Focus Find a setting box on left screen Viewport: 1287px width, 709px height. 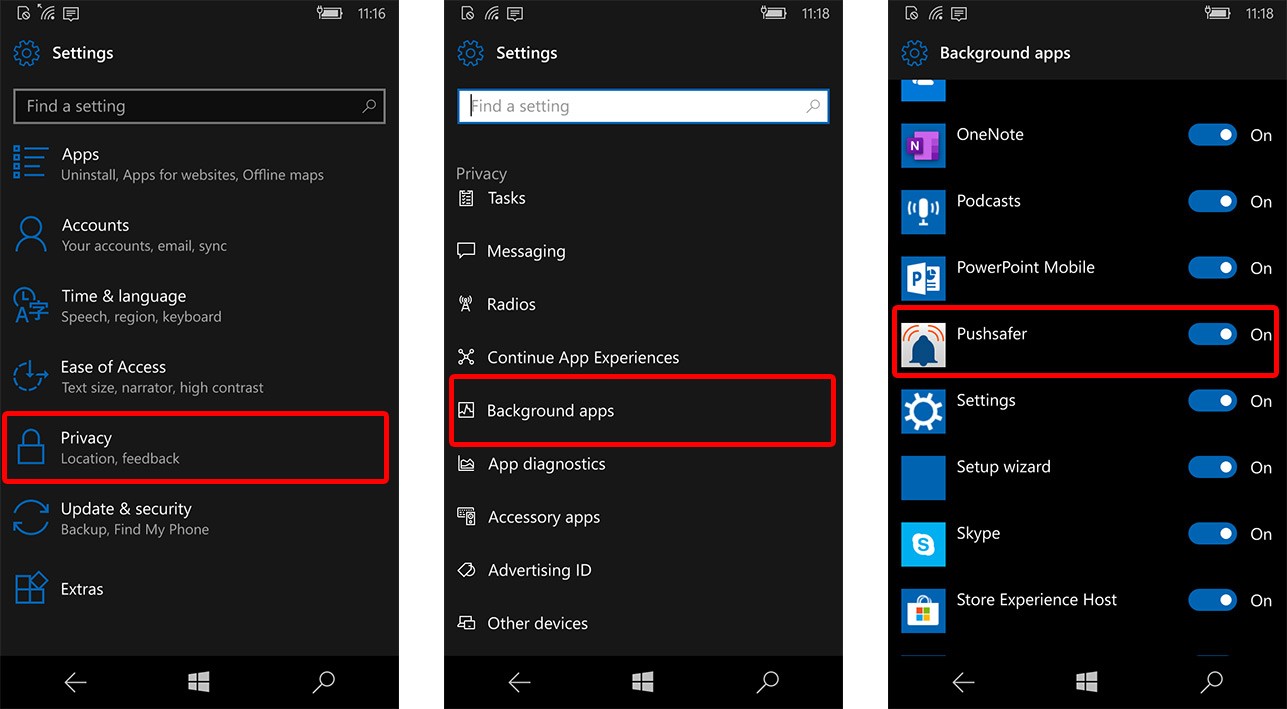click(x=199, y=106)
